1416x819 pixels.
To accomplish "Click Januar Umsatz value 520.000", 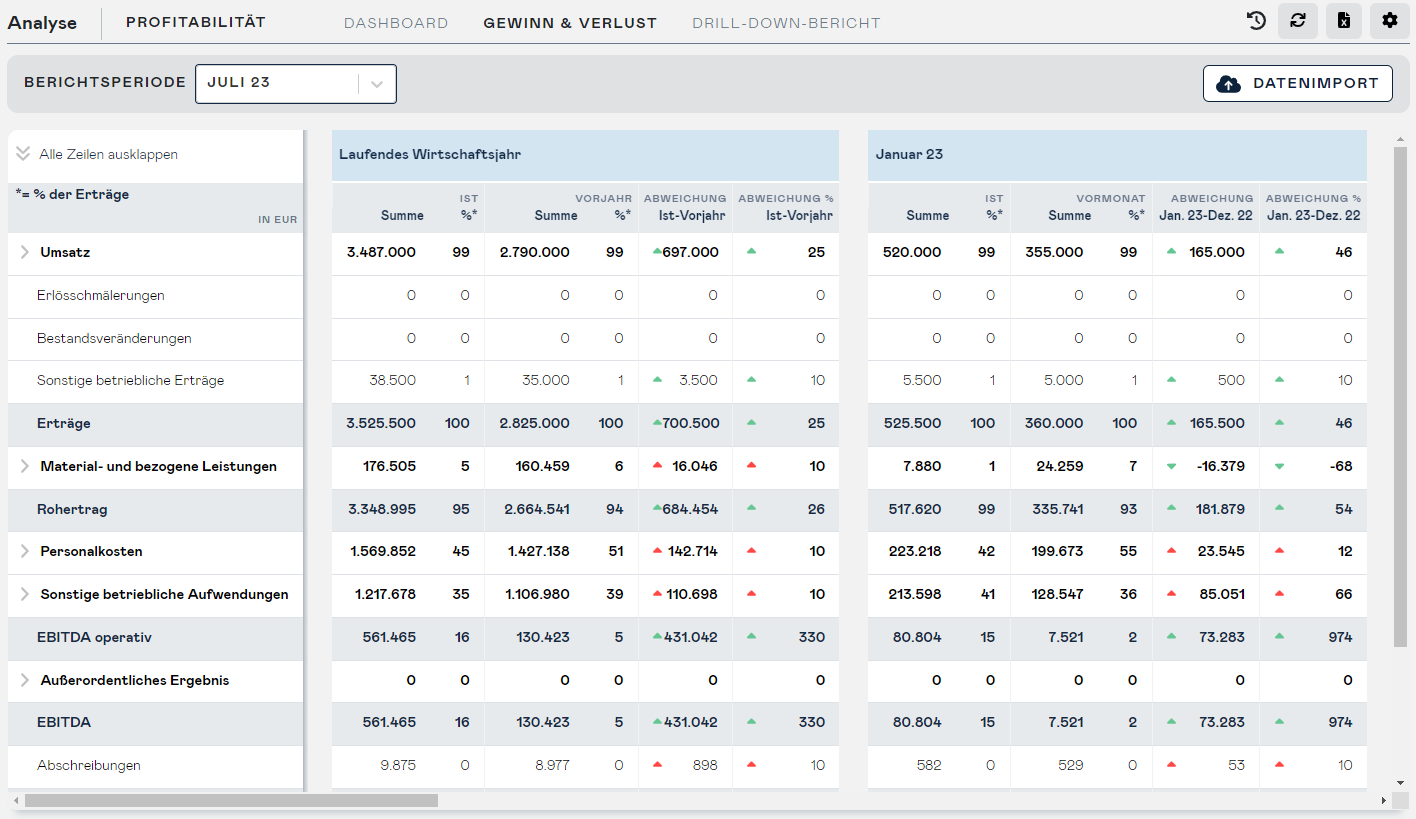I will [912, 252].
